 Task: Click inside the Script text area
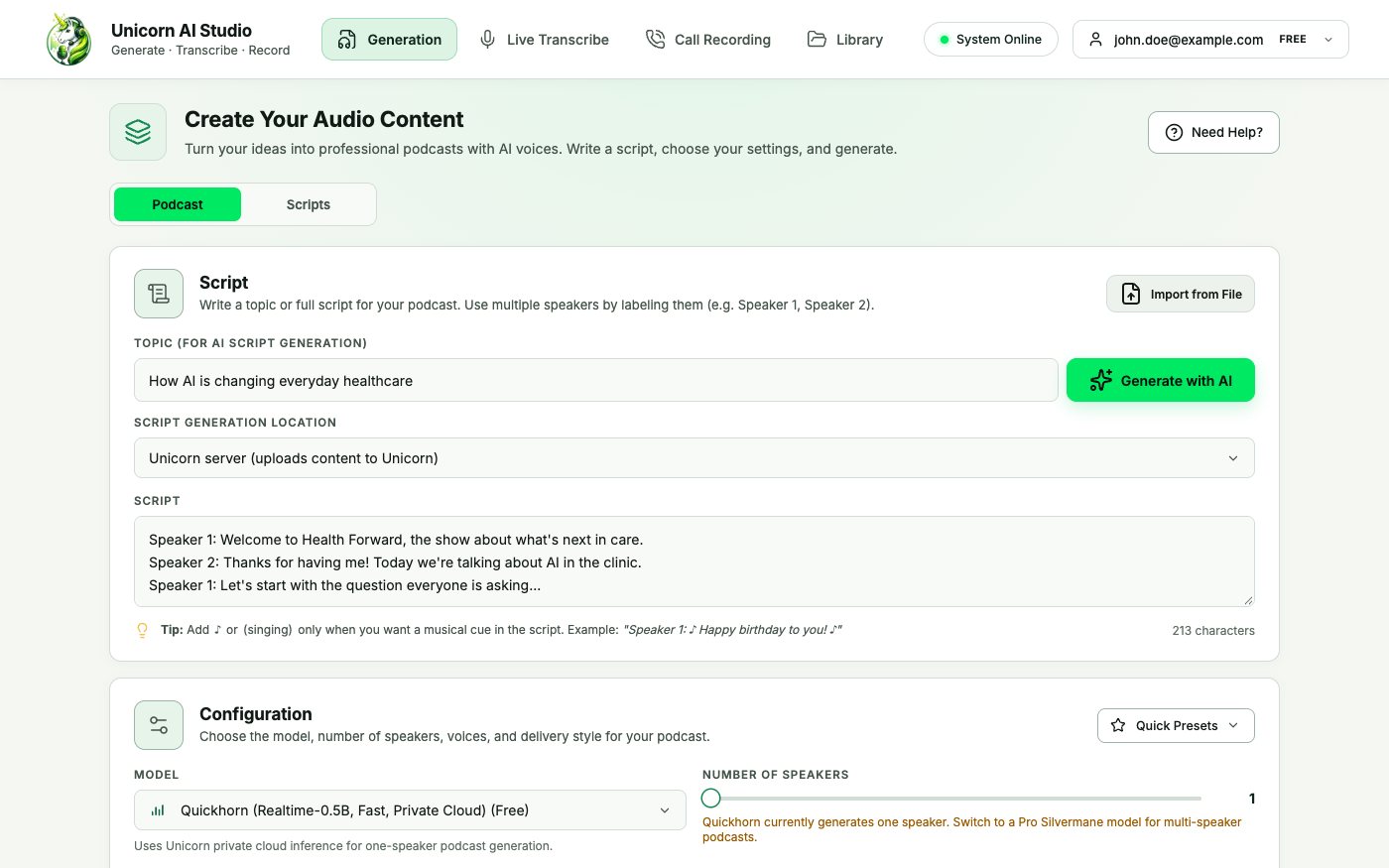tap(694, 561)
